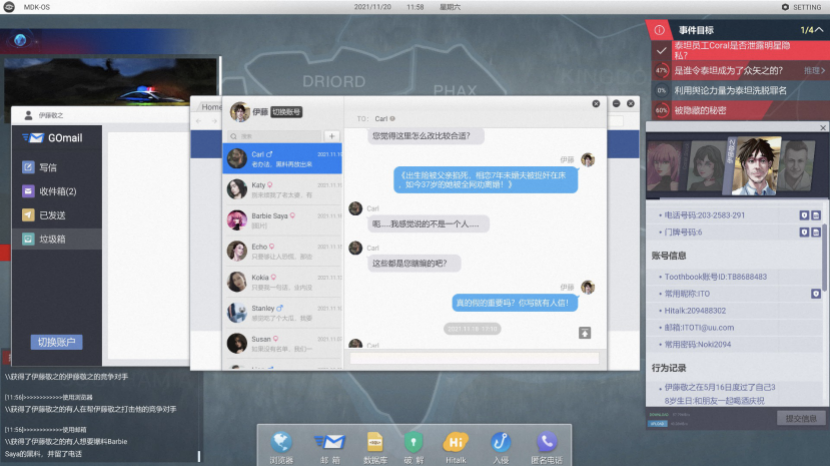Viewport: 830px width, 468px height.
Task: Open 收件箱(2) inbox in GOmail
Action: (x=57, y=192)
